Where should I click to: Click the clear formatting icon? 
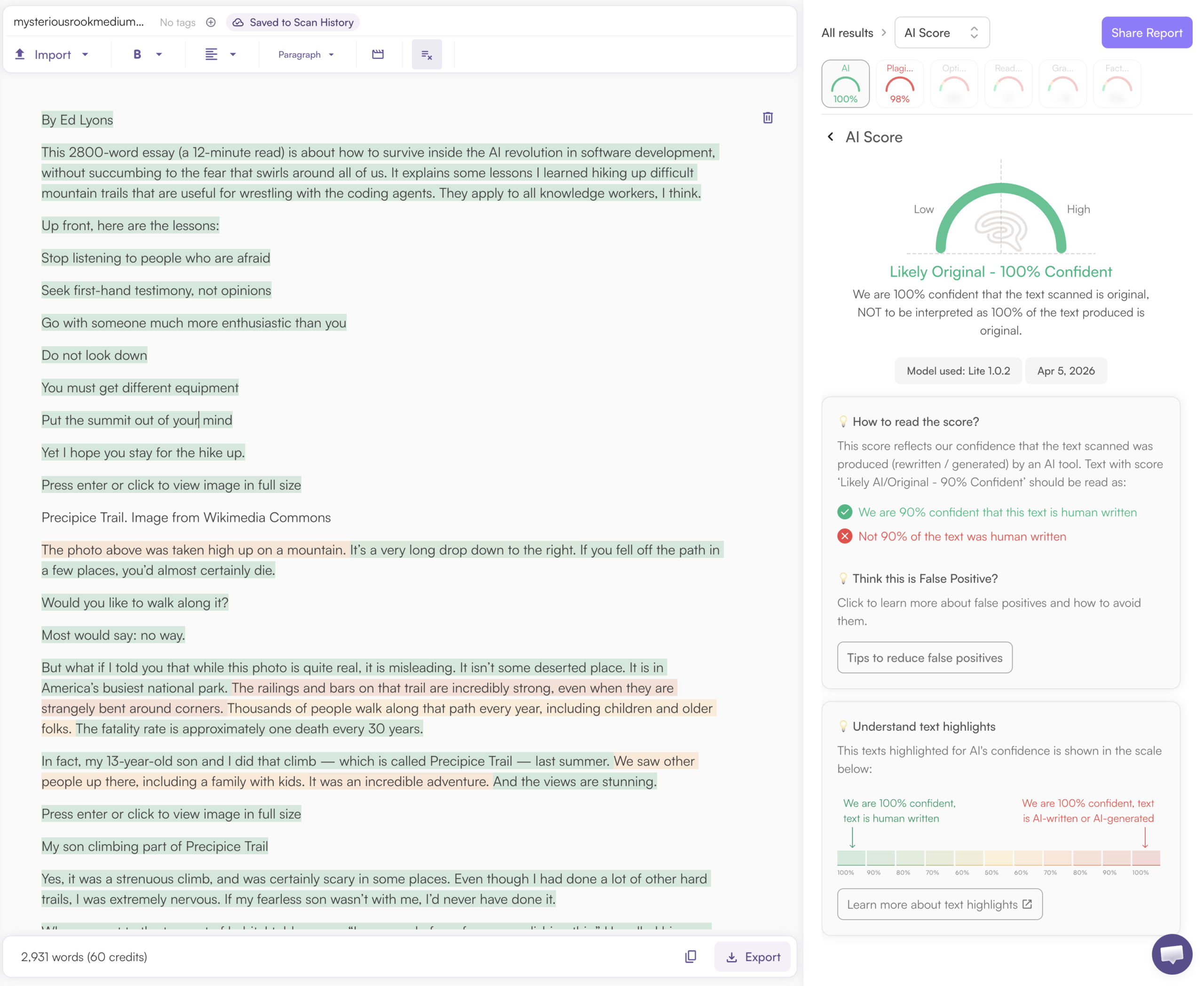(x=427, y=55)
